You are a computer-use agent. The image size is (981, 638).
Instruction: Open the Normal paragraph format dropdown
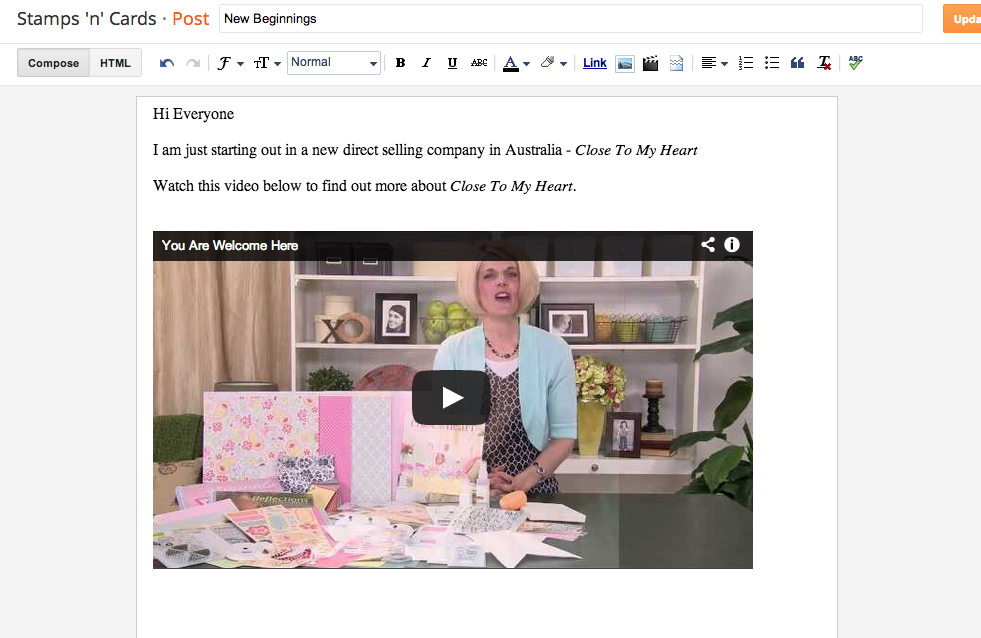pyautogui.click(x=334, y=63)
